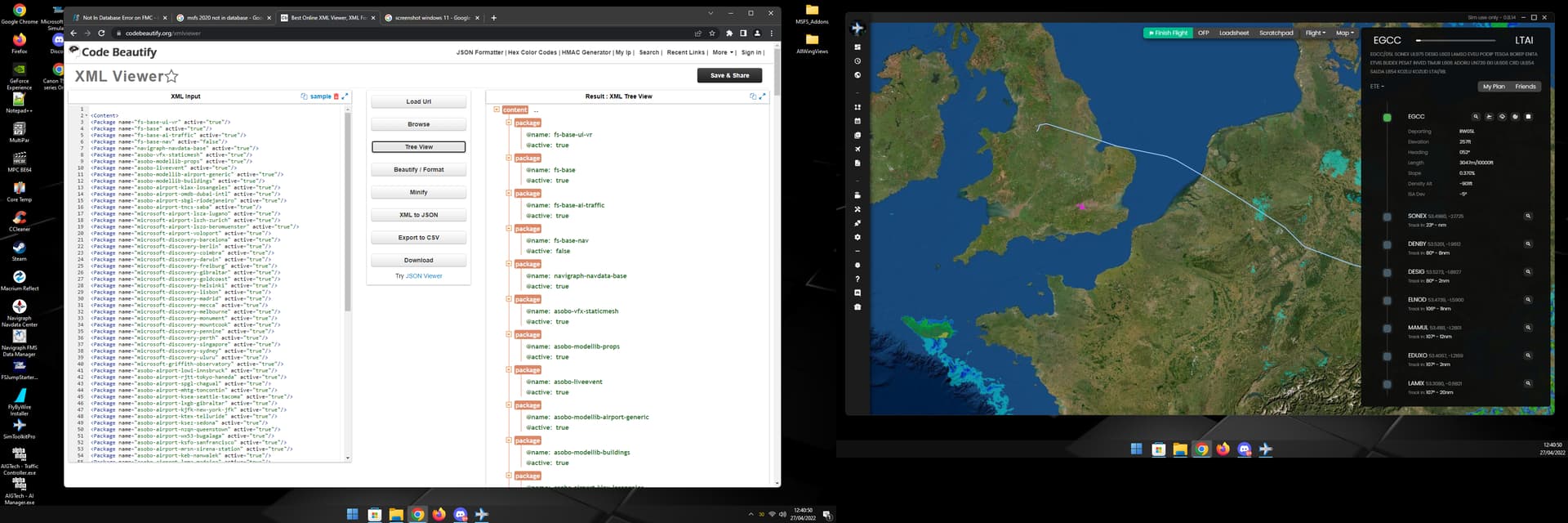
Task: Delete XML input using the red trash icon
Action: tap(336, 96)
